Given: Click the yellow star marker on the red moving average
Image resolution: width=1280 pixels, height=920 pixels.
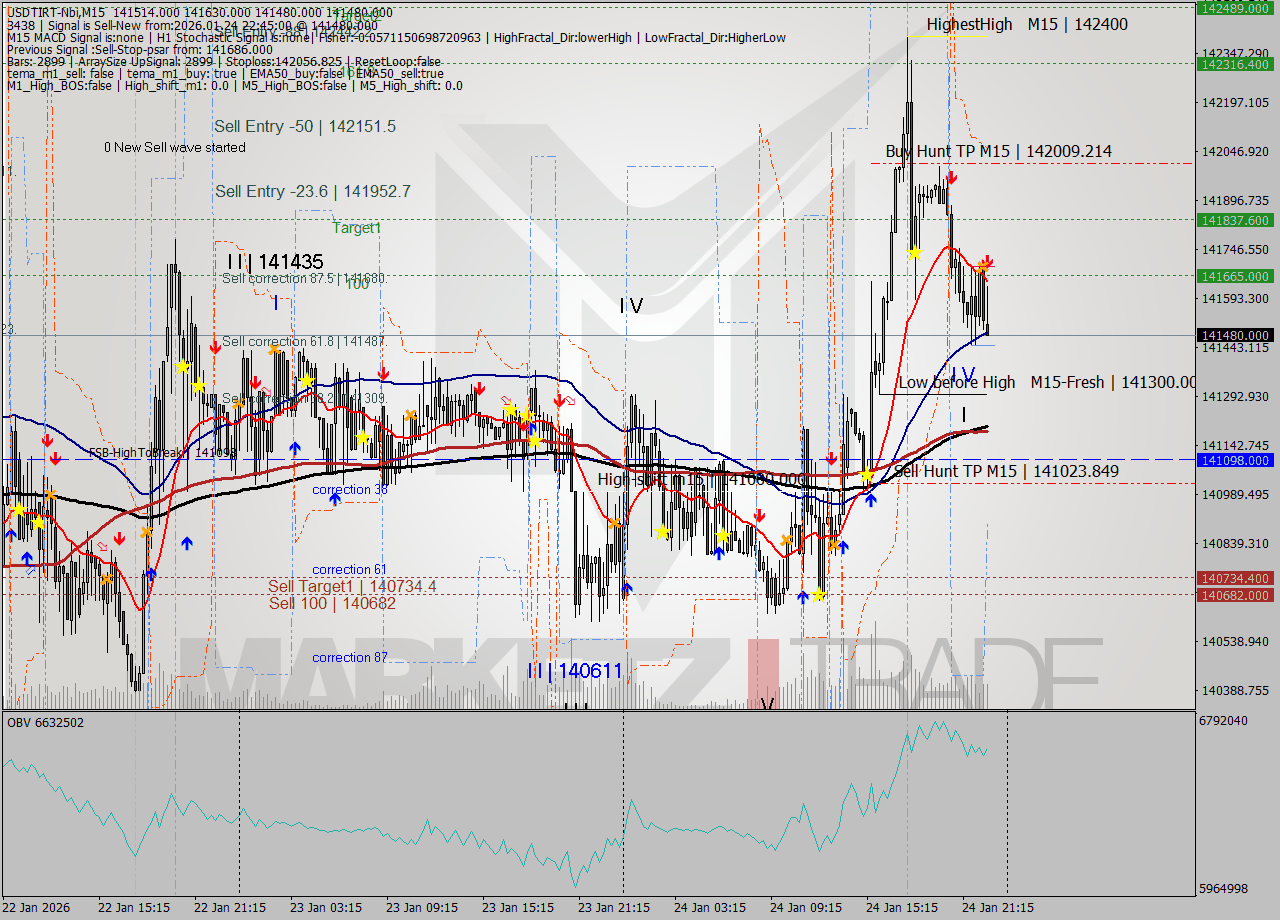Looking at the screenshot, I should [x=867, y=473].
